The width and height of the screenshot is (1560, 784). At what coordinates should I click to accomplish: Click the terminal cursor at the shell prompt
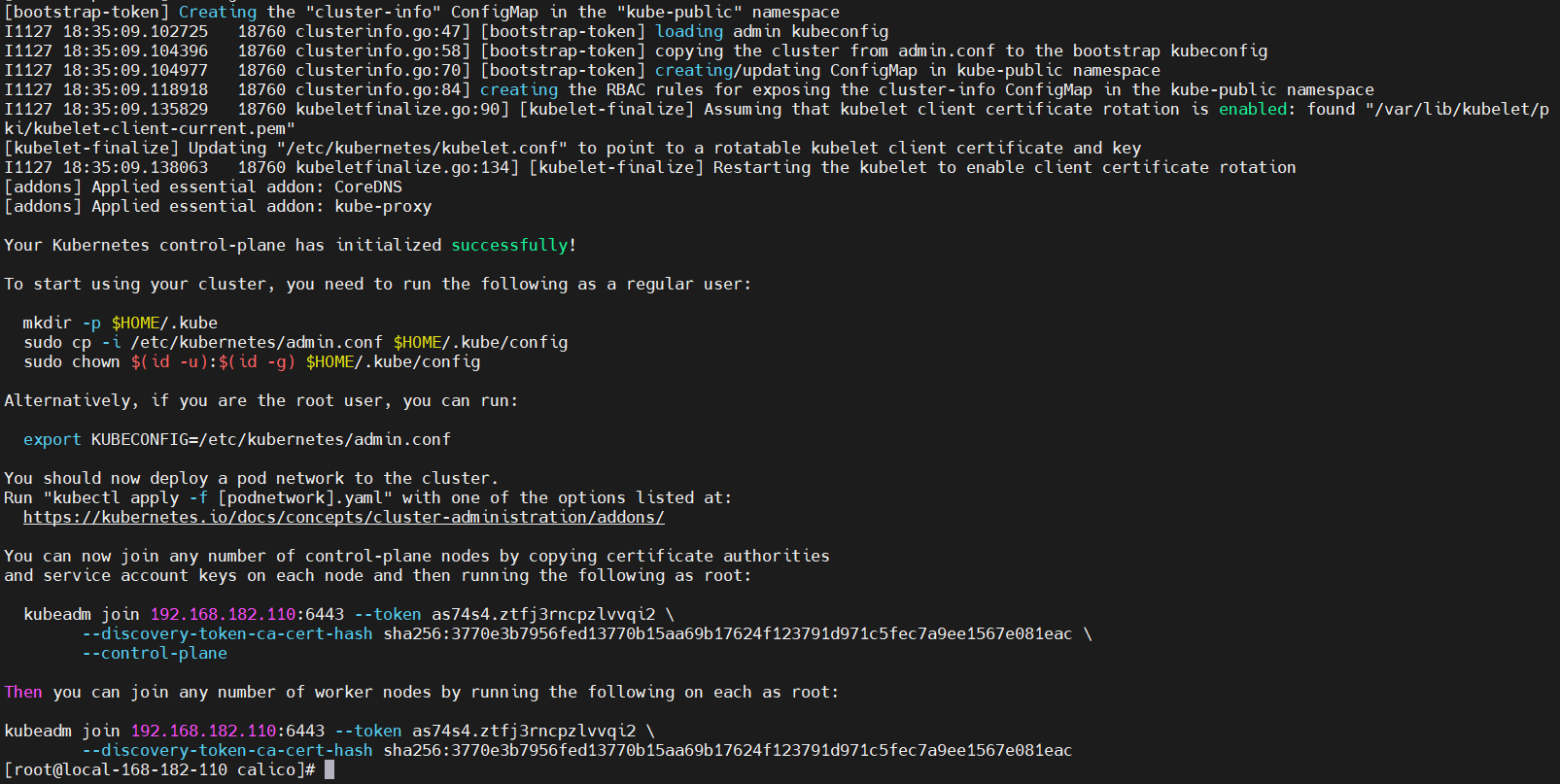point(329,769)
